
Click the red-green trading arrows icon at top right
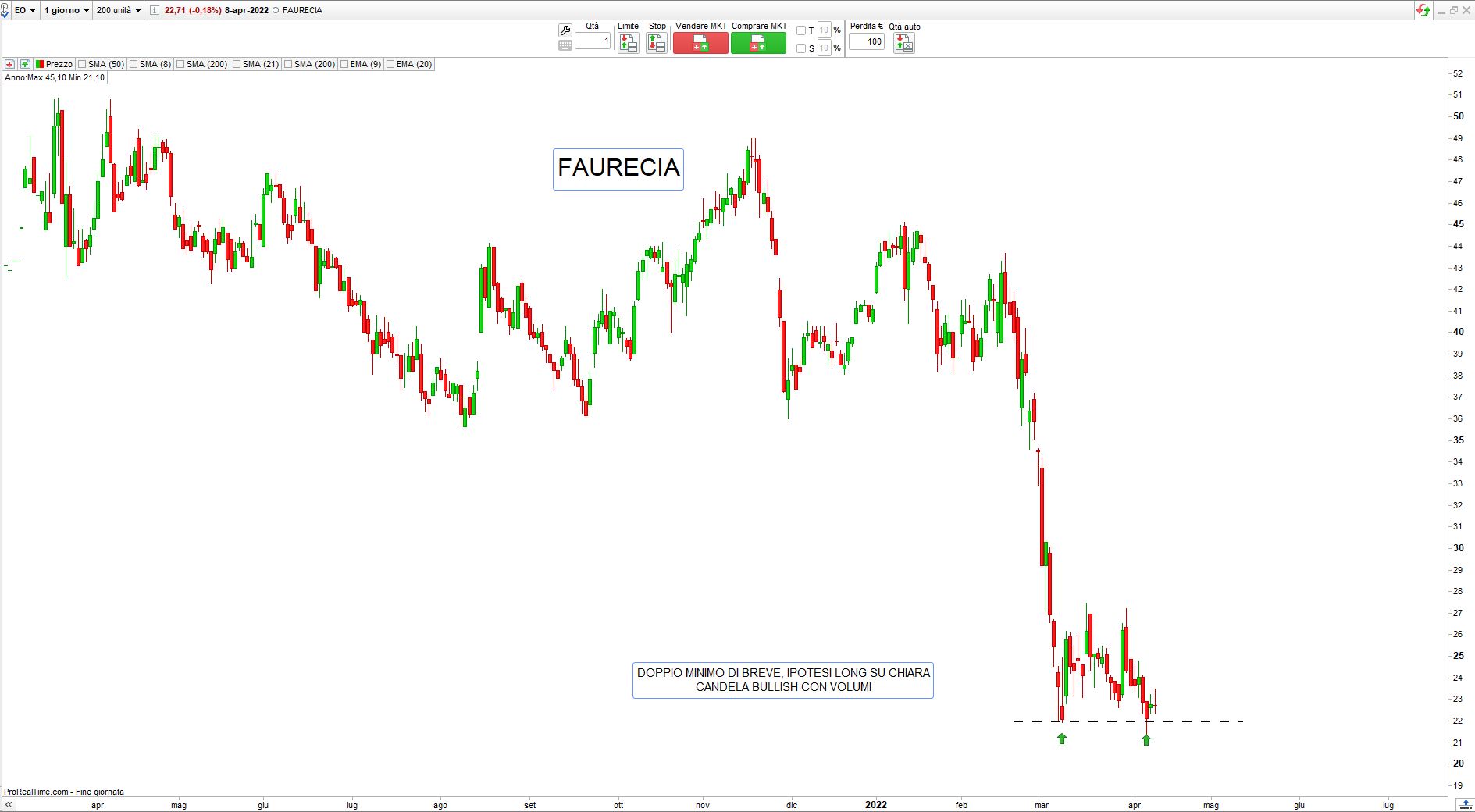click(1423, 10)
